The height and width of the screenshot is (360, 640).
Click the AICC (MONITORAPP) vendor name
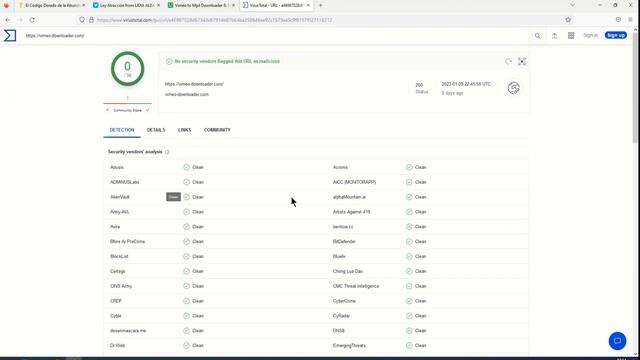click(354, 182)
